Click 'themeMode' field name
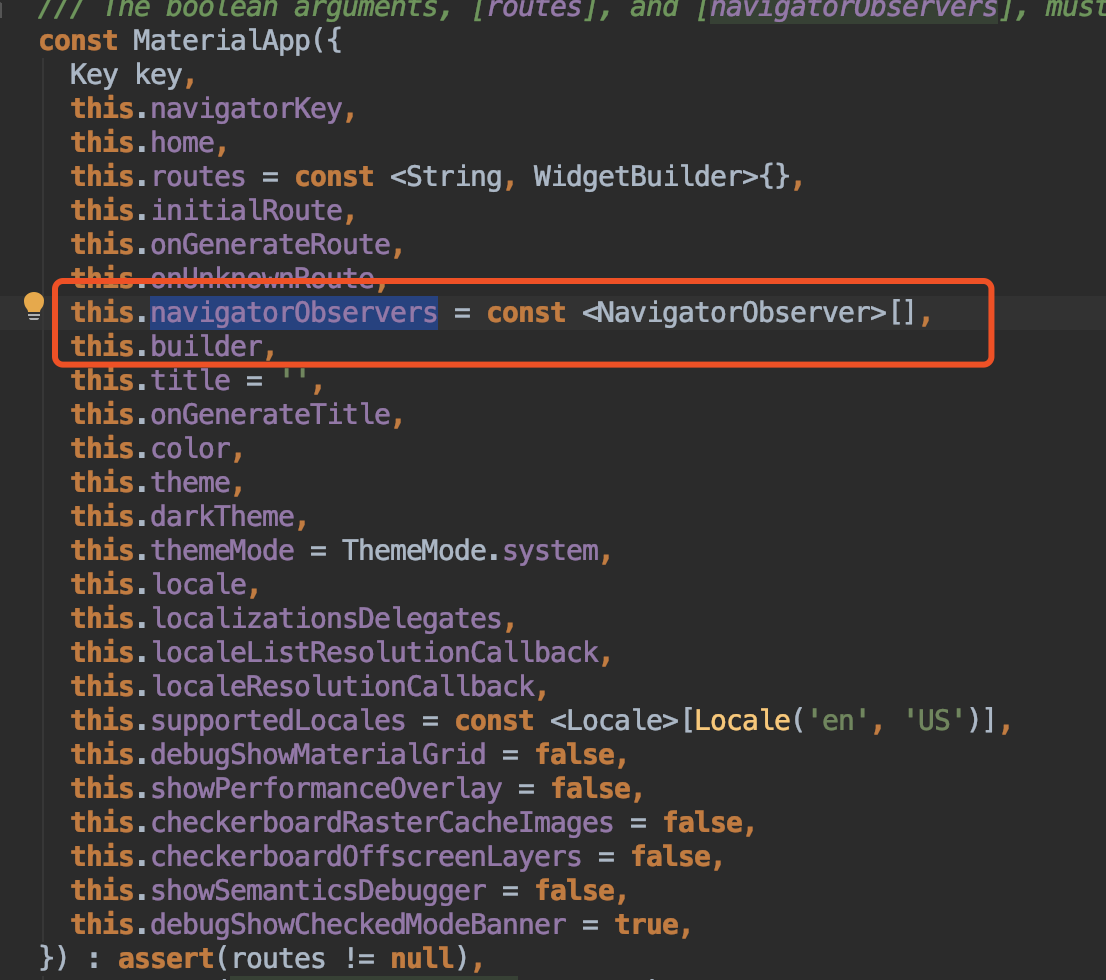 pos(222,550)
